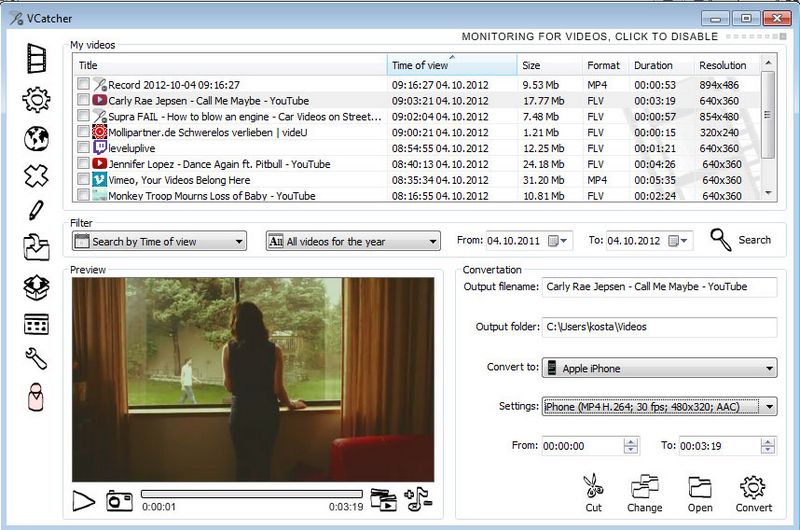Click the video list scroll up arrow
Image resolution: width=800 pixels, height=530 pixels.
tap(768, 62)
